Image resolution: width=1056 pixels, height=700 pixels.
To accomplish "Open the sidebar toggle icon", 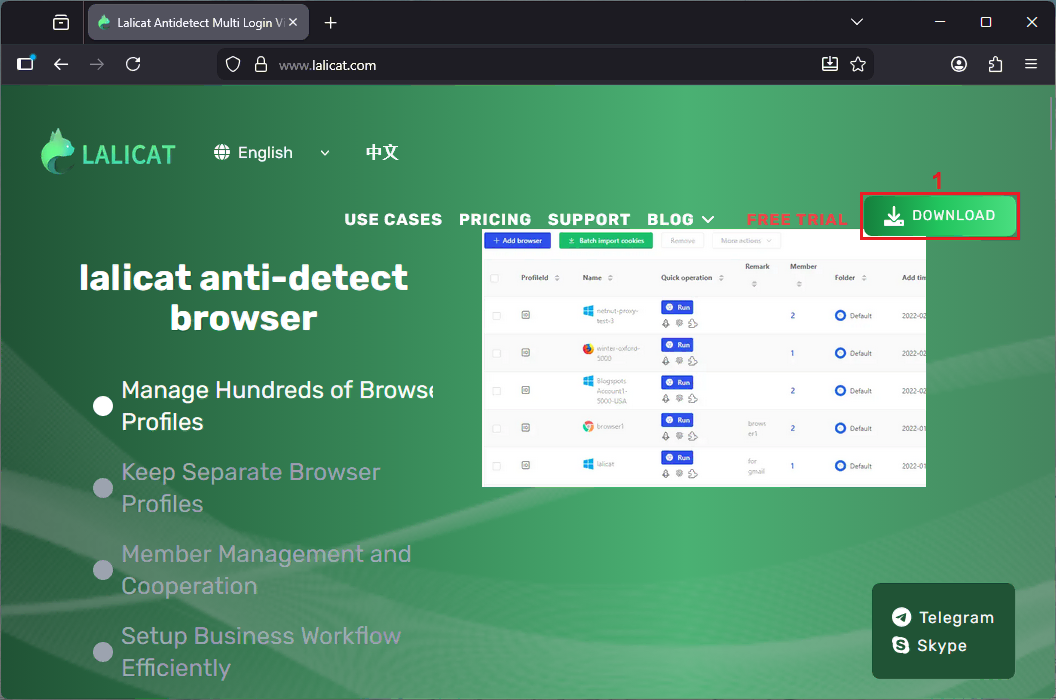I will coord(26,64).
